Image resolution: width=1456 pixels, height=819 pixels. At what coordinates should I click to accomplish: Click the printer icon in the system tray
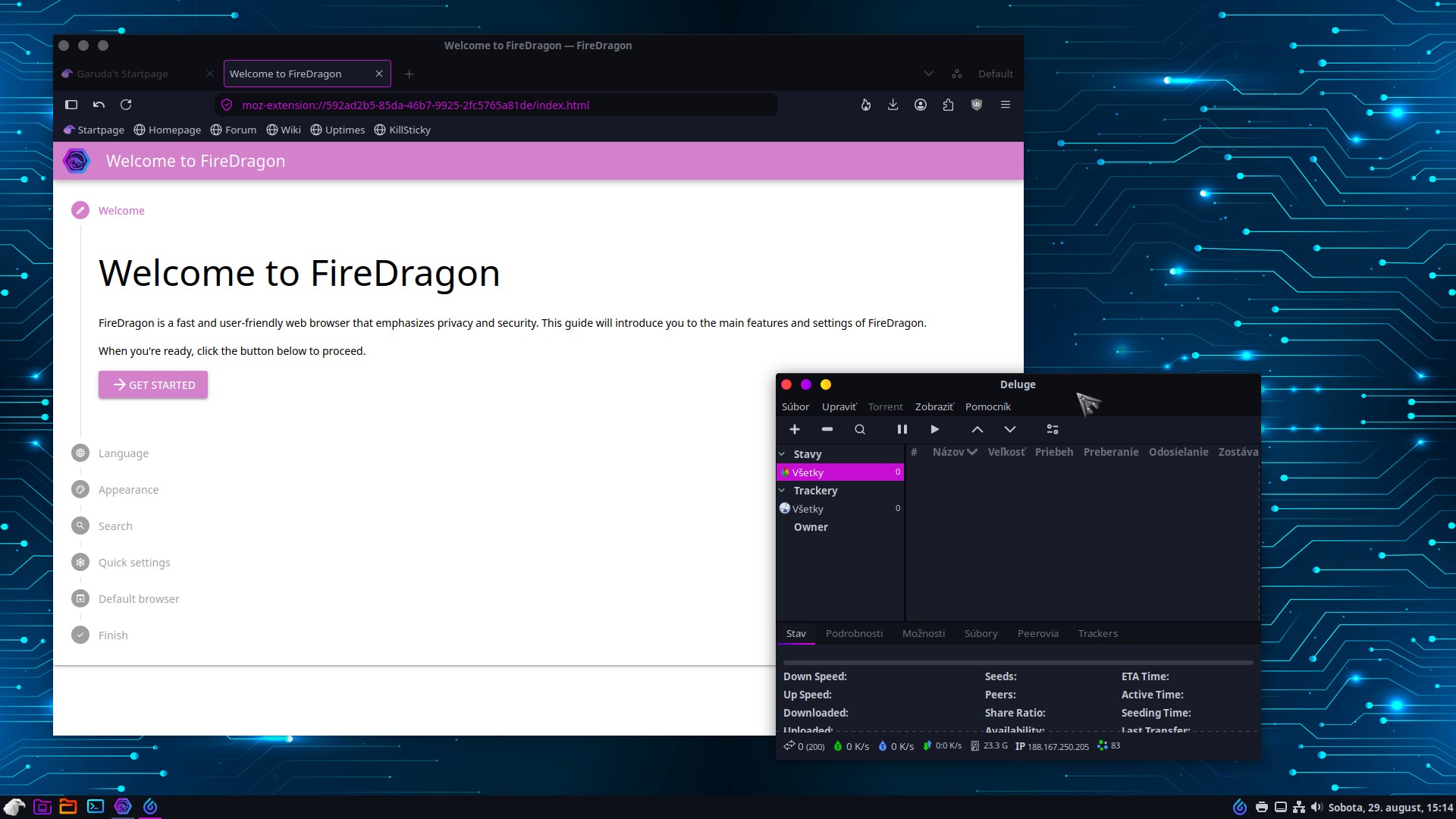tap(1262, 807)
